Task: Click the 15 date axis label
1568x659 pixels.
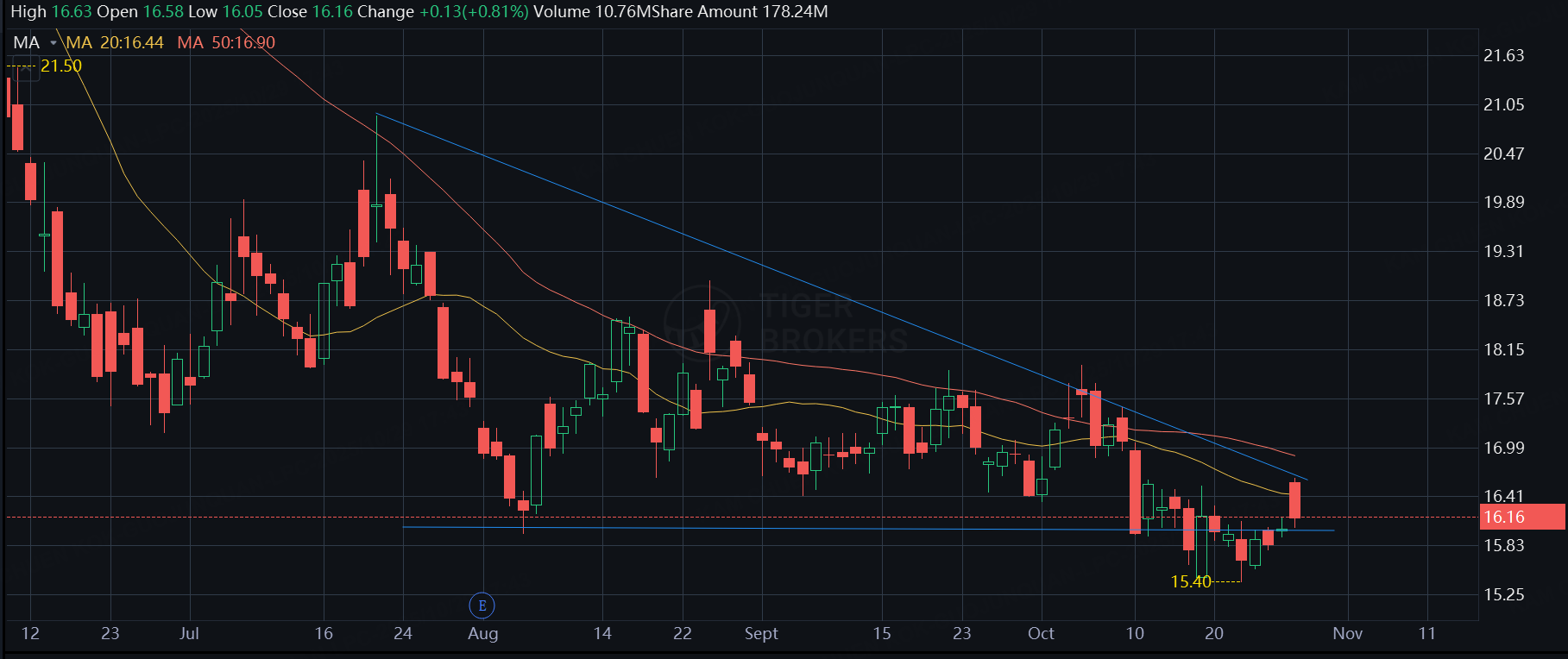Action: (x=882, y=633)
